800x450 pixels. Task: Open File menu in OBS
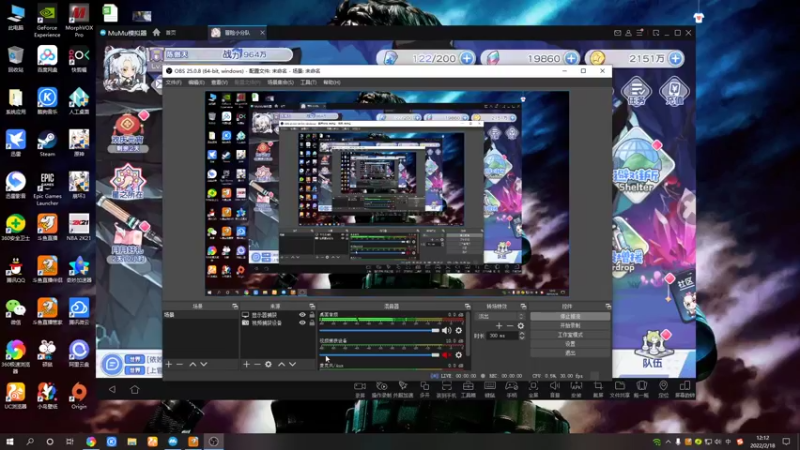click(173, 82)
